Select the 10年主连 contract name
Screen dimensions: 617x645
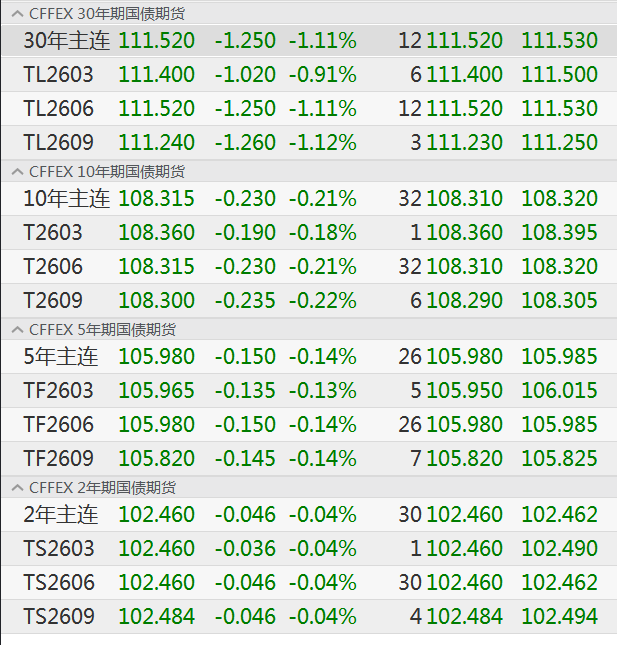(x=66, y=199)
